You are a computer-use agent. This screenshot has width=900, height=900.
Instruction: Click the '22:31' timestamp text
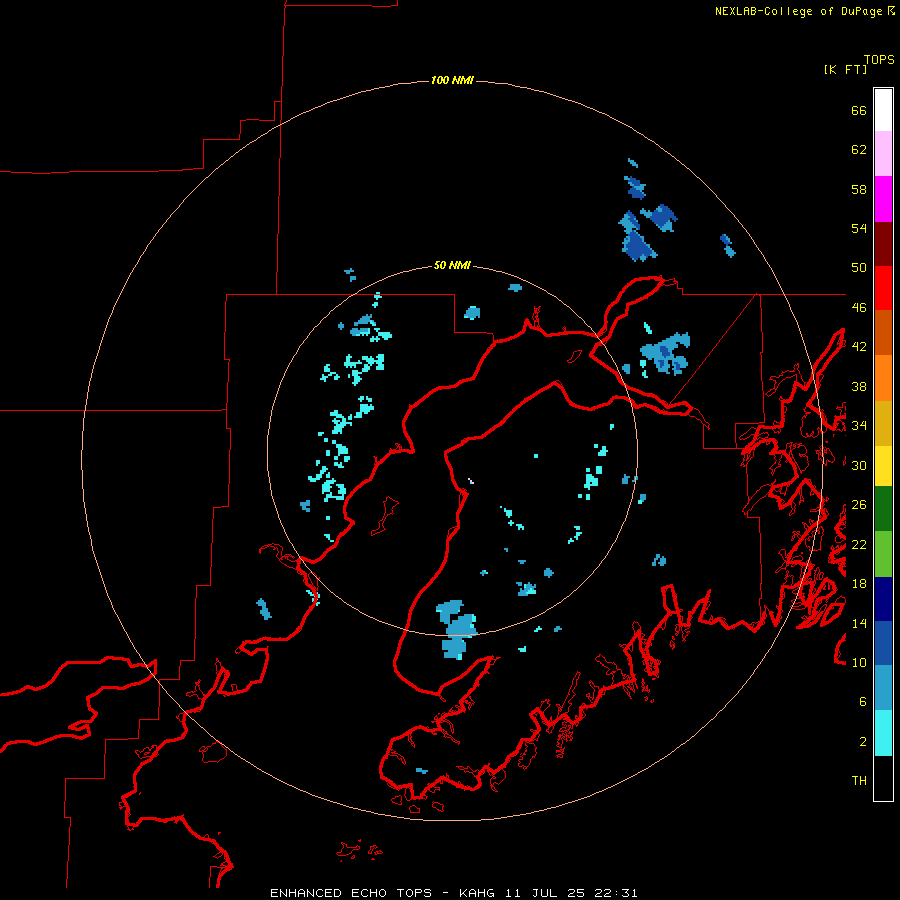(x=615, y=893)
